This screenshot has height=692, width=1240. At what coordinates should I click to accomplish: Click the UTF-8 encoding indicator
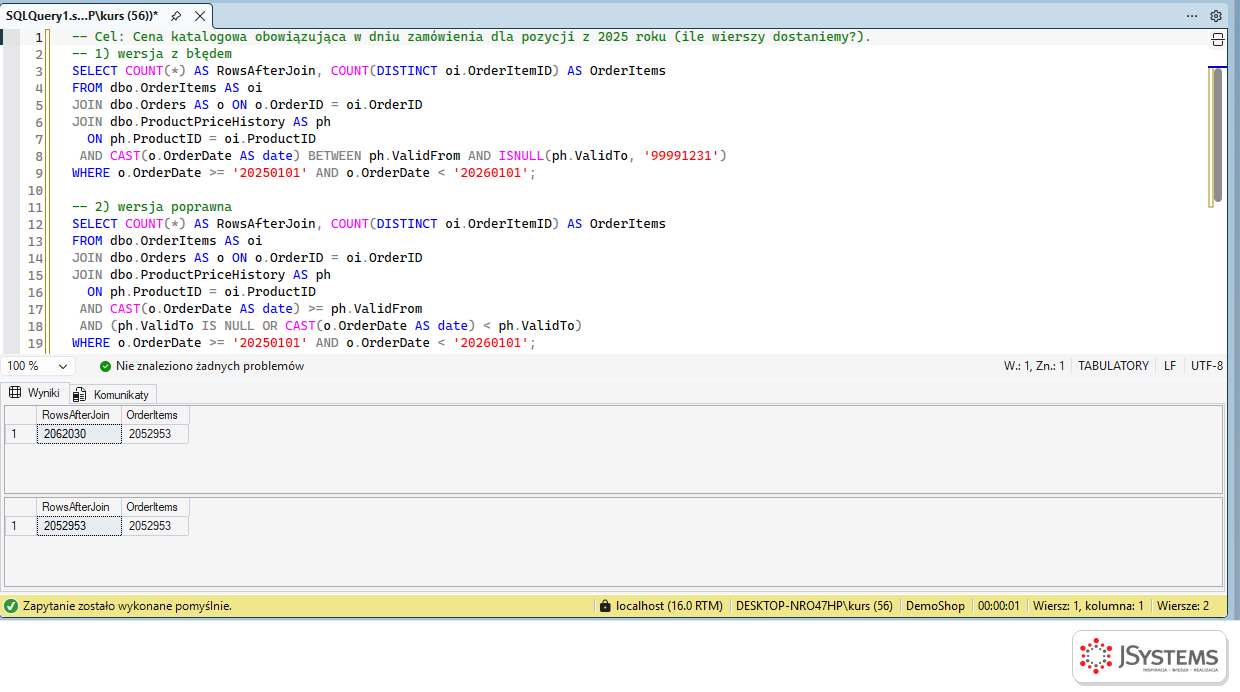pyautogui.click(x=1207, y=366)
